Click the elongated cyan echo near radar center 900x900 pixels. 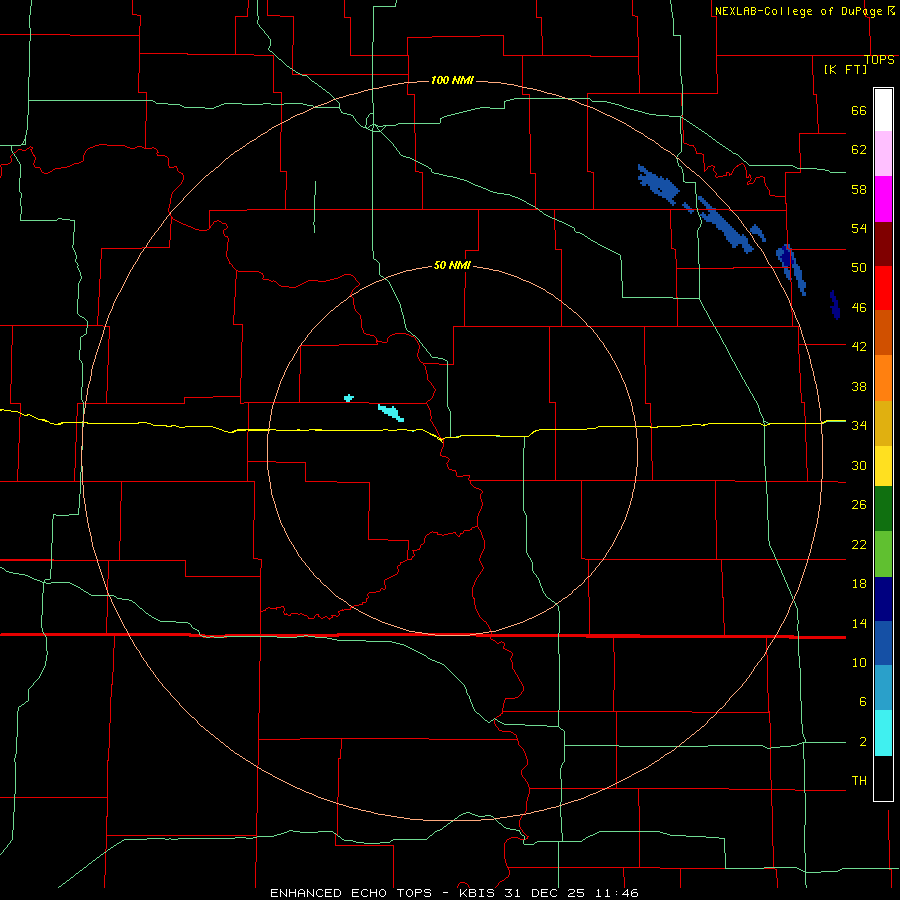(x=391, y=413)
